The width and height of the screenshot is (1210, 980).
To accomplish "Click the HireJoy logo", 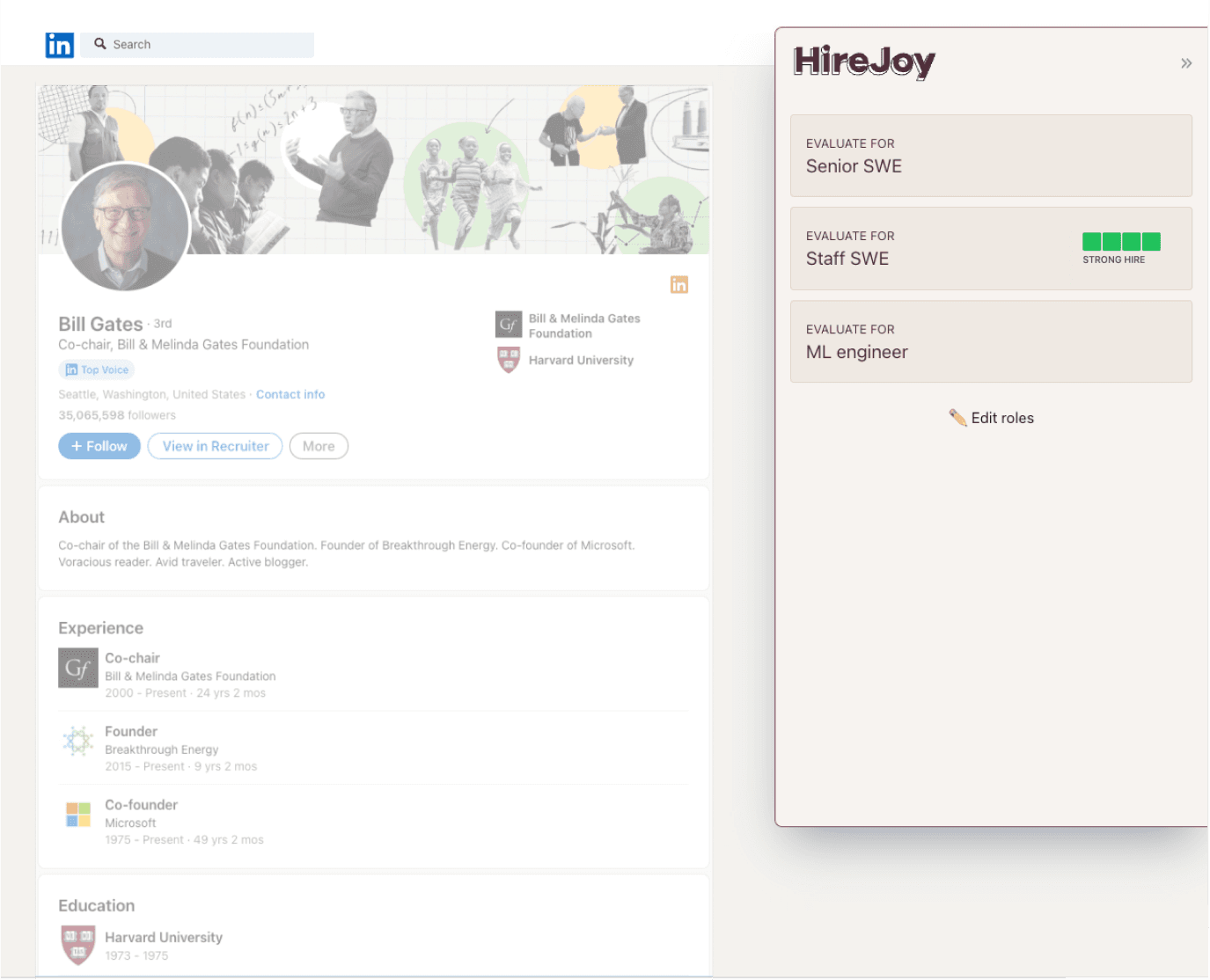I will tap(863, 62).
